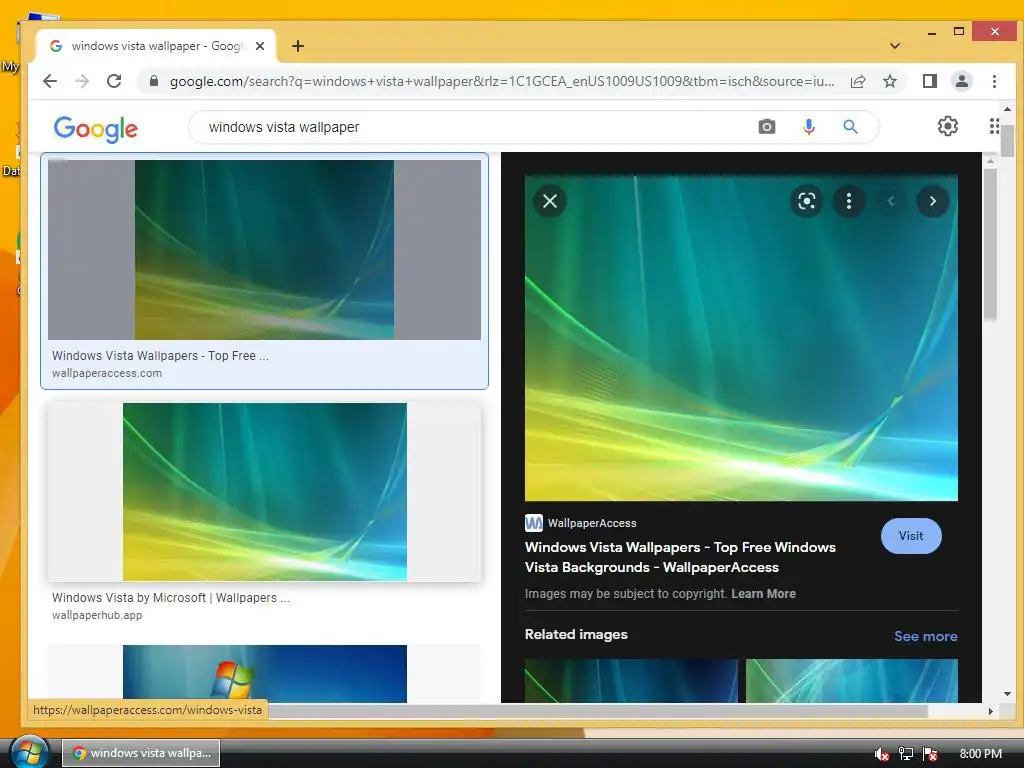1024x768 pixels.
Task: Search inside image with Lens
Action: point(807,201)
